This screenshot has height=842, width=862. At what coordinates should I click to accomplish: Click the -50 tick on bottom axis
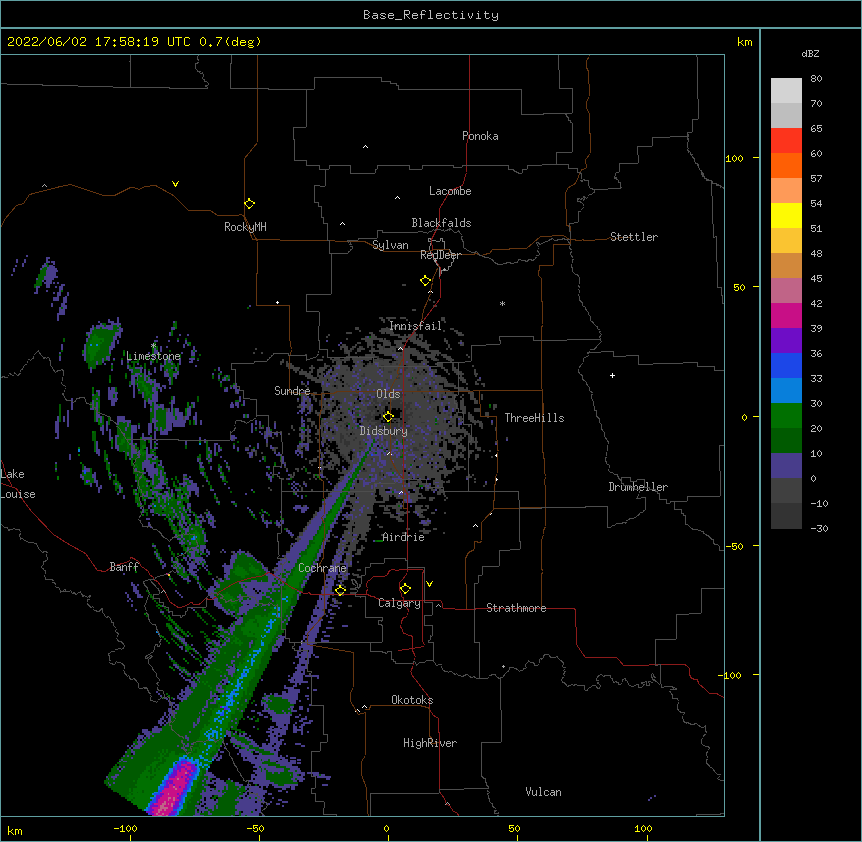click(255, 828)
